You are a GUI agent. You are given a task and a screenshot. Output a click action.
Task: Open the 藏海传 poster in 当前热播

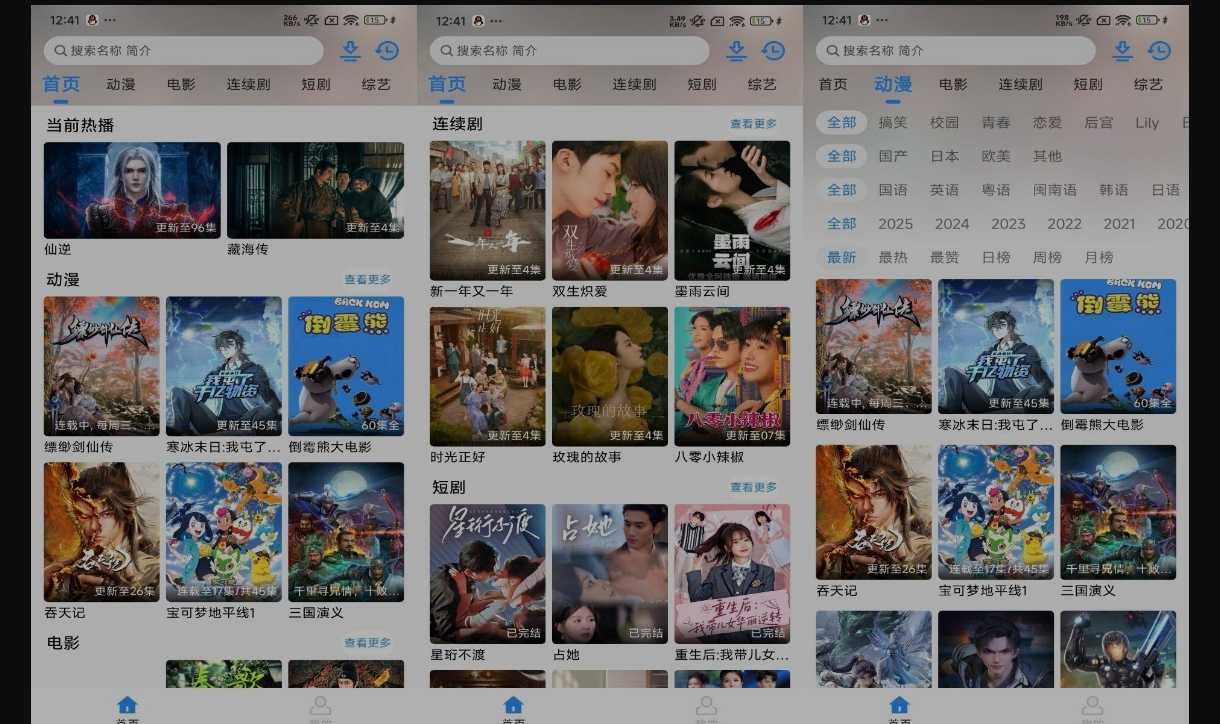[x=315, y=190]
